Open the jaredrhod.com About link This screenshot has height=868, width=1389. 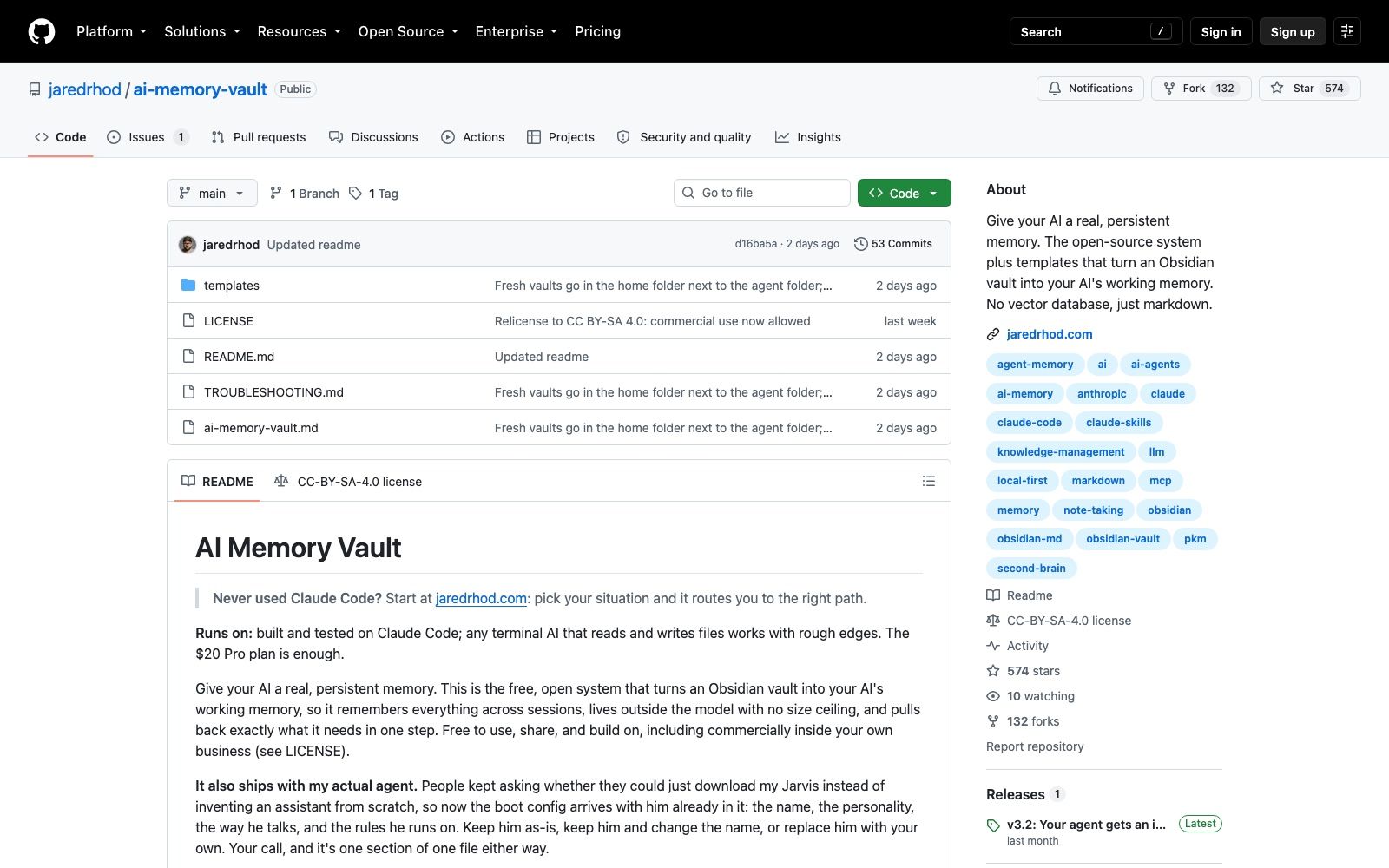1050,334
